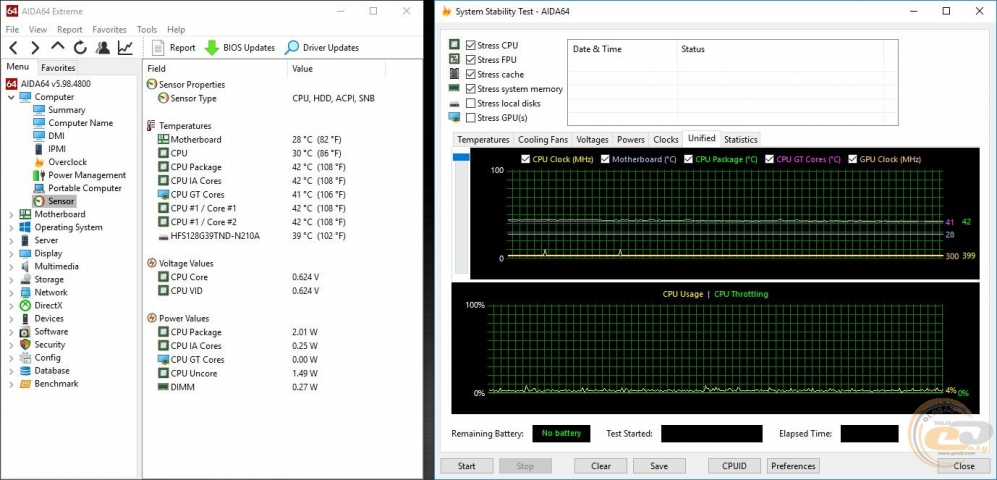This screenshot has height=480, width=997.
Task: Toggle the CPU GT Cores (°C) graph checkbox
Action: tap(770, 159)
